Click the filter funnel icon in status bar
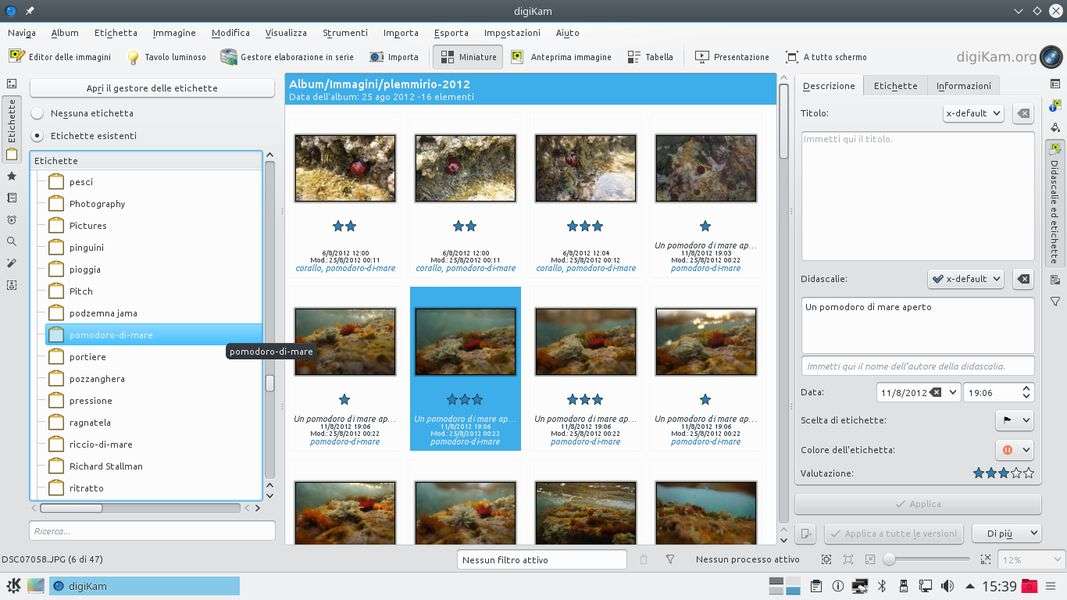The image size is (1067, 600). (670, 560)
